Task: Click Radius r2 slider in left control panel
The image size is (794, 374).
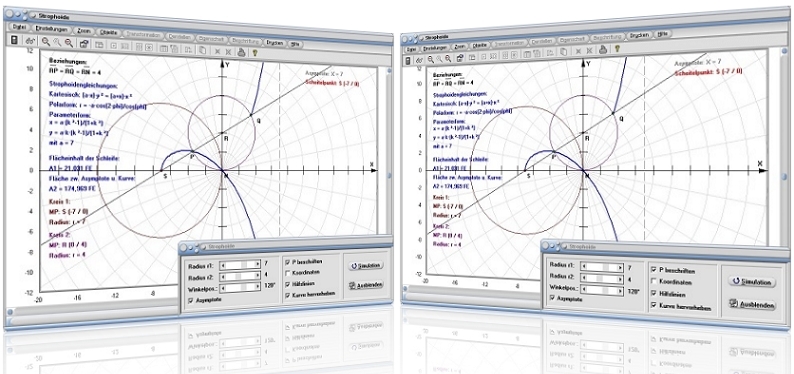Action: [x=241, y=275]
